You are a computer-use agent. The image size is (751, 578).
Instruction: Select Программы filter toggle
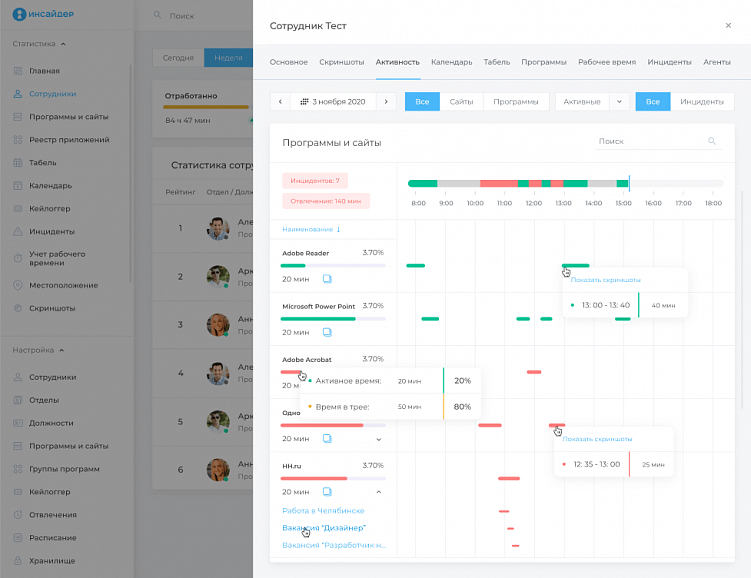(516, 102)
